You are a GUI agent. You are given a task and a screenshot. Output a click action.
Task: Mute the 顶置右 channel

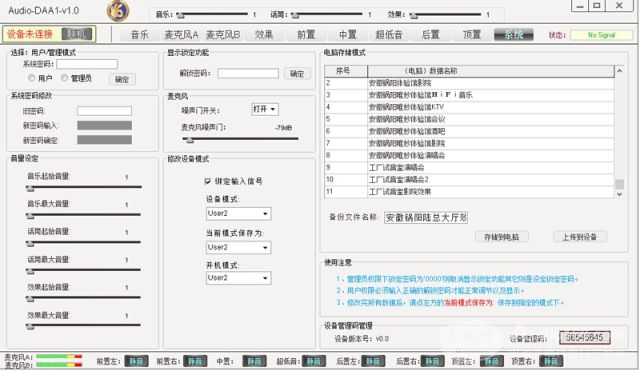pos(551,361)
